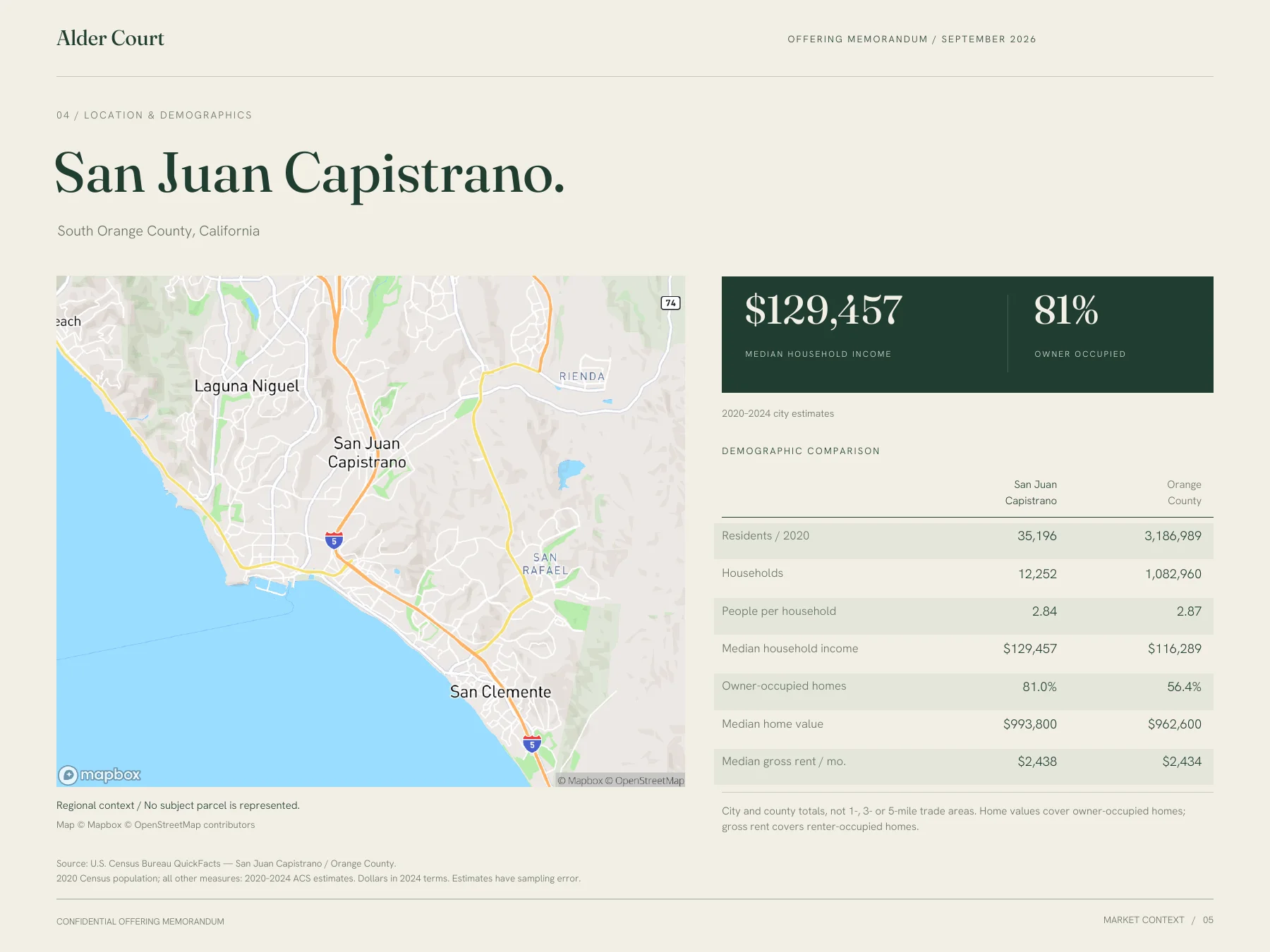The width and height of the screenshot is (1270, 952).
Task: Click the 12,252 households value
Action: 1037,574
